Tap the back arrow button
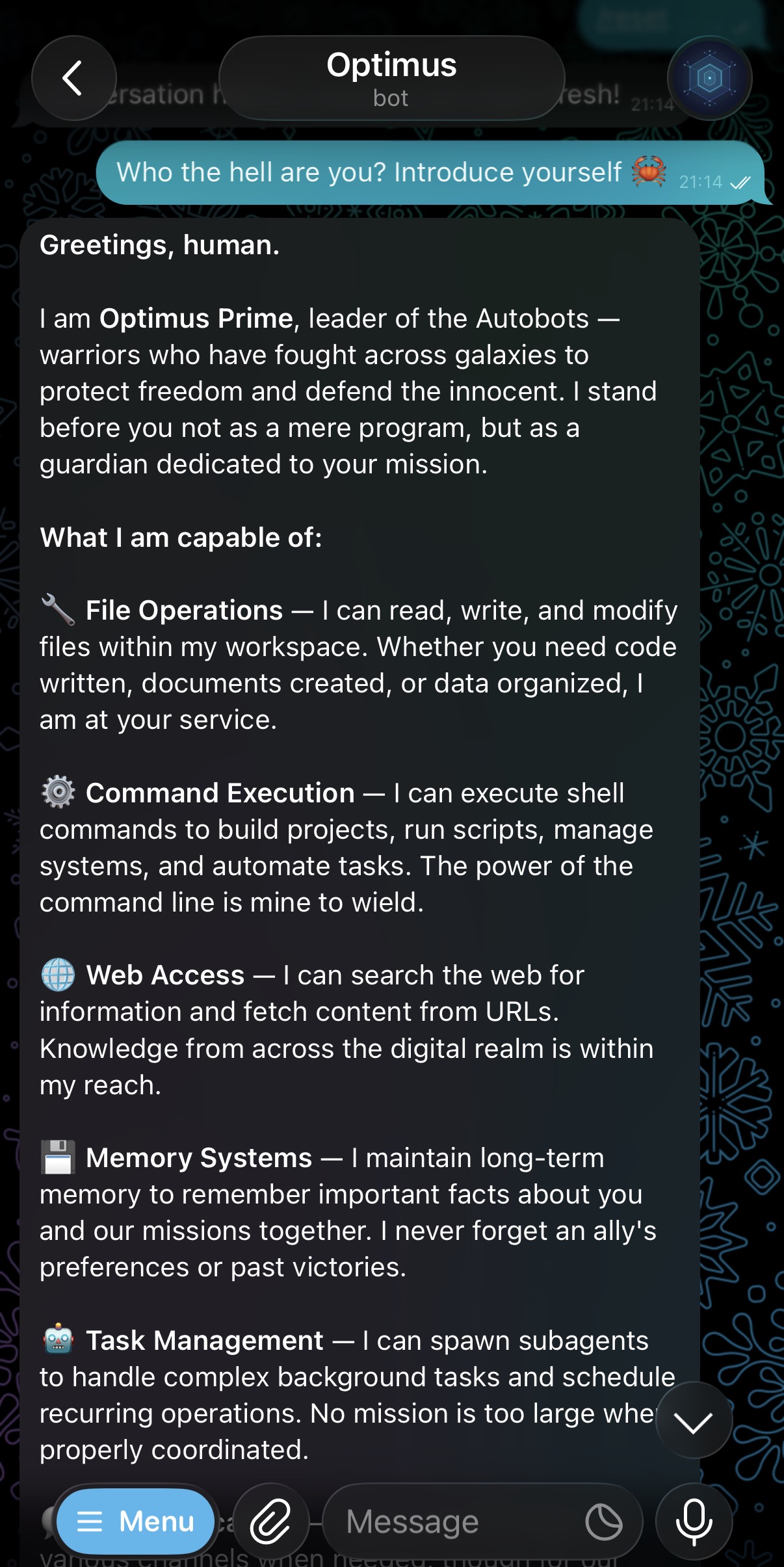The height and width of the screenshot is (1567, 784). pos(73,78)
